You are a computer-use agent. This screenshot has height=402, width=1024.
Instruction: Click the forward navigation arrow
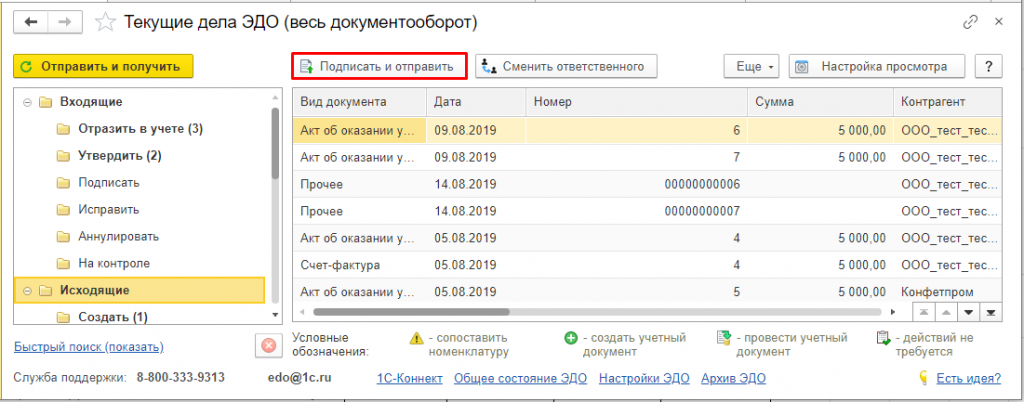coord(67,21)
